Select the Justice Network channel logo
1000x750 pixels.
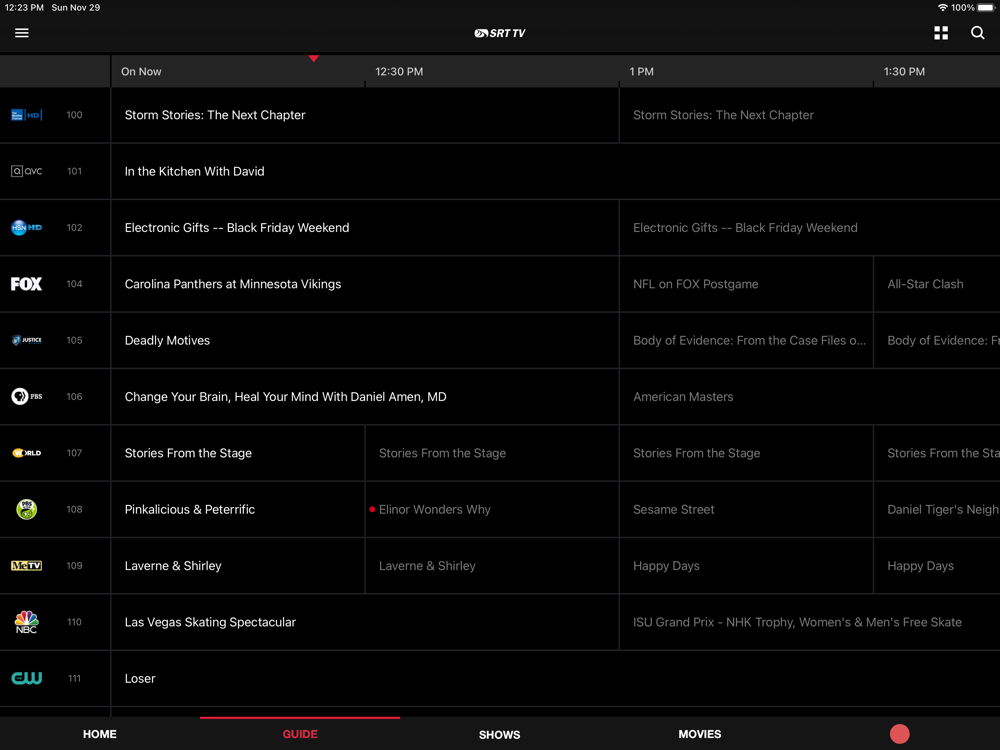click(27, 340)
